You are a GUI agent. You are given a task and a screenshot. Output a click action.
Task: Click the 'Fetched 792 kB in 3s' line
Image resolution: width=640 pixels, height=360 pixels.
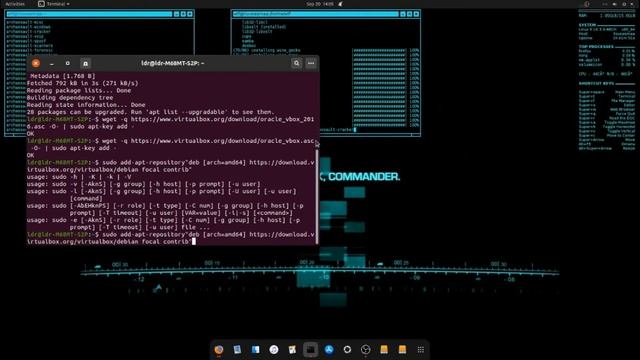click(82, 83)
